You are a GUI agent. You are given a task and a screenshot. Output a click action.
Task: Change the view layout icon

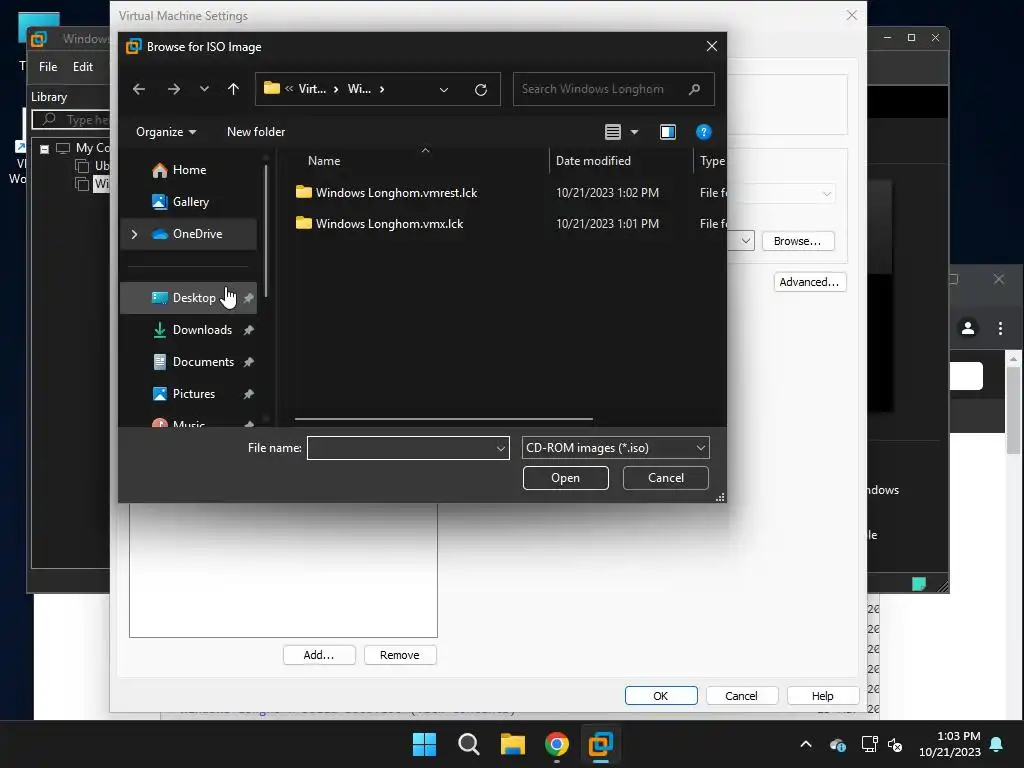tap(613, 132)
